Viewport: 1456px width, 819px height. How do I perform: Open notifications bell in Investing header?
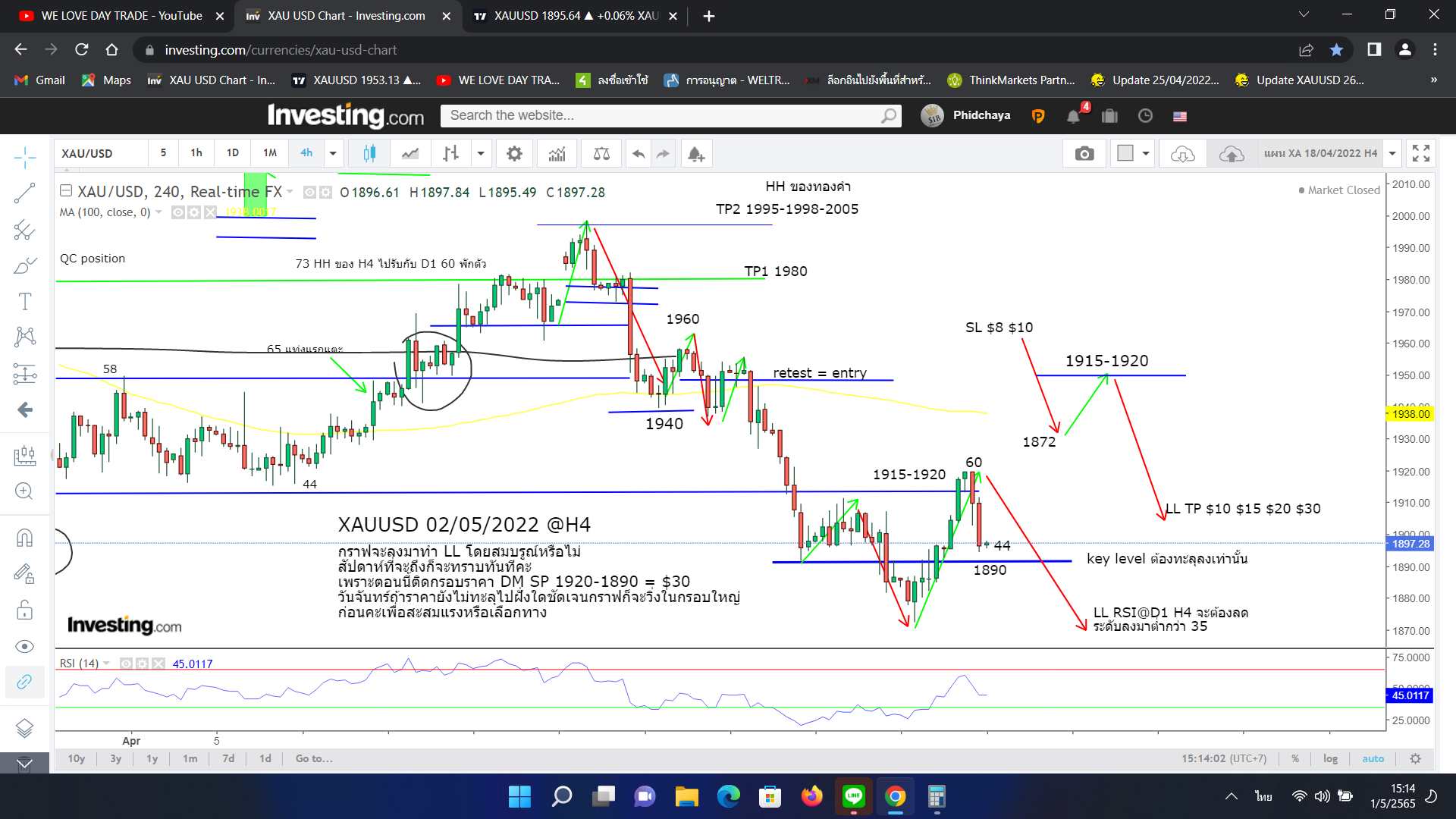pyautogui.click(x=1073, y=116)
